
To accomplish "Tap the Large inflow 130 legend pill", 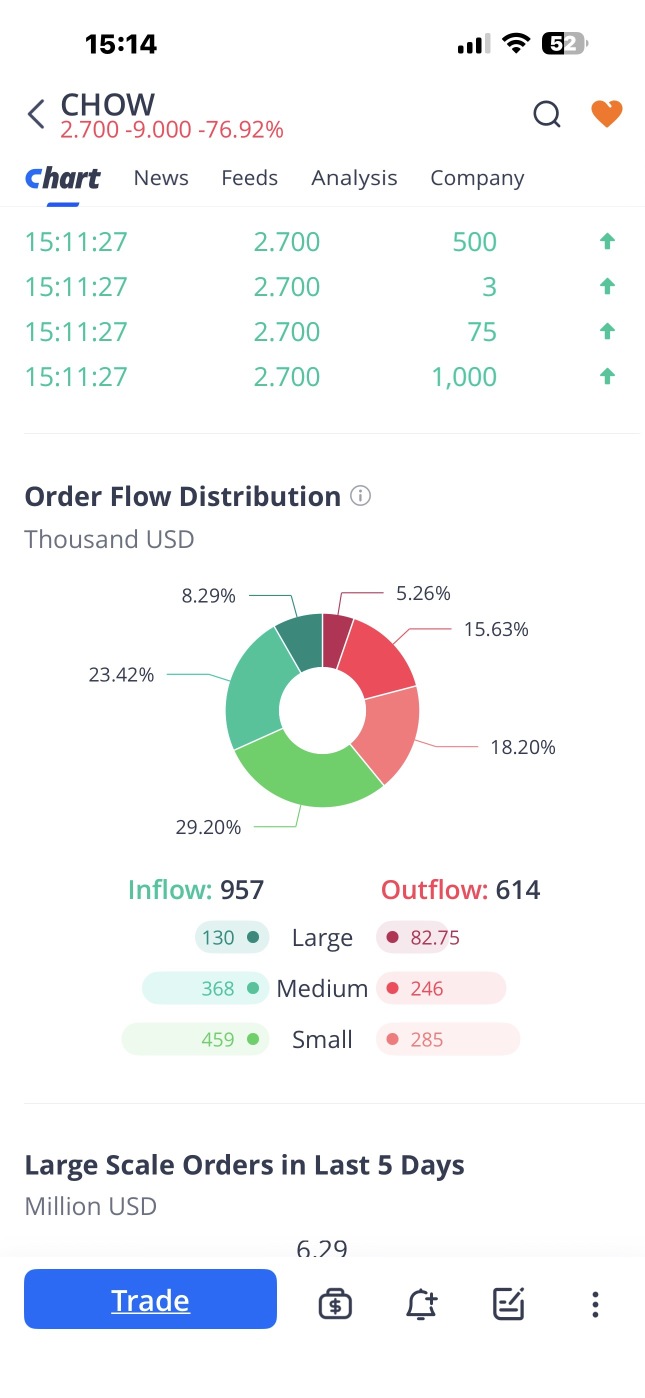I will tap(232, 938).
